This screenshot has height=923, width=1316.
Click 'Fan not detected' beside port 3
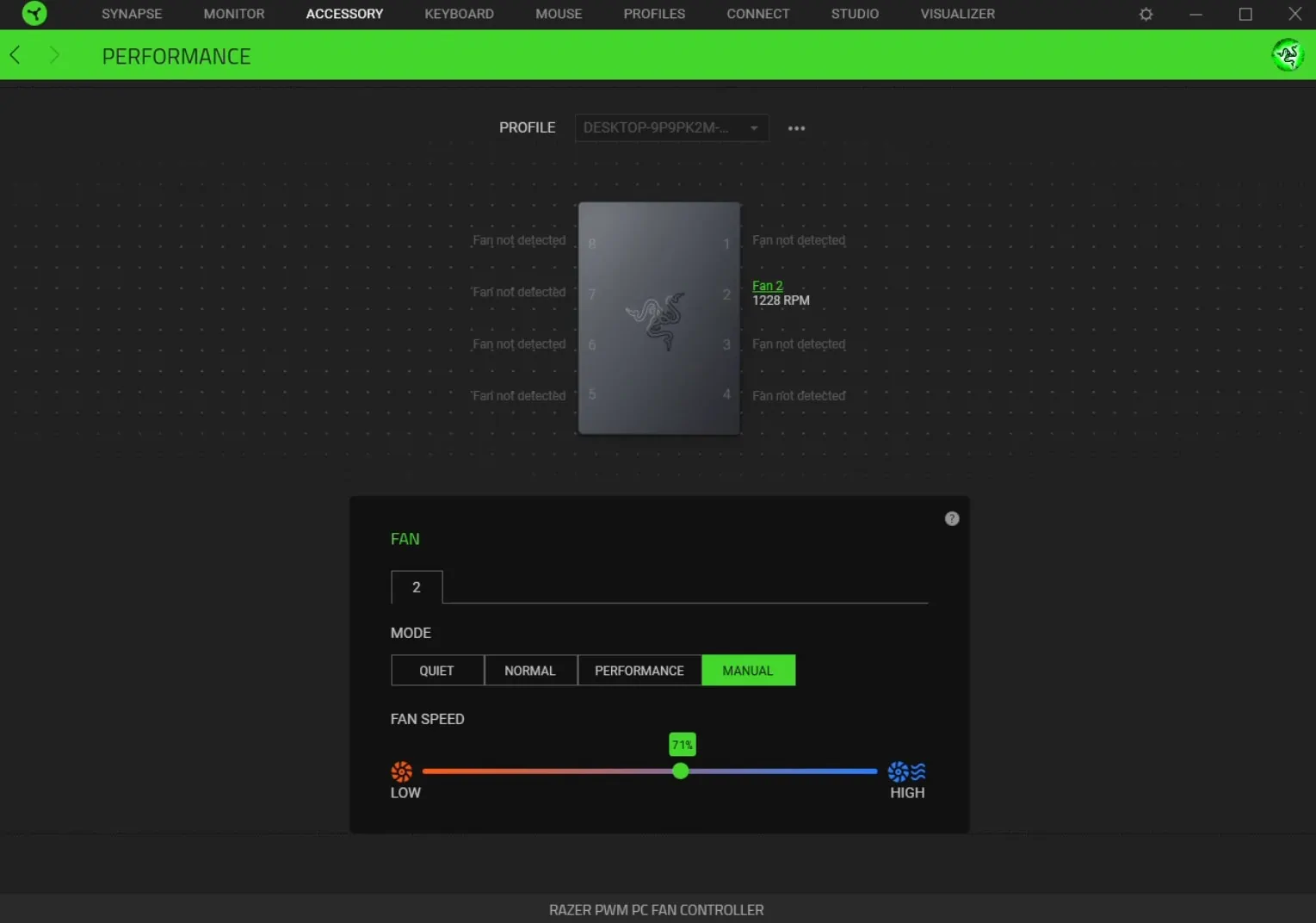pyautogui.click(x=799, y=344)
